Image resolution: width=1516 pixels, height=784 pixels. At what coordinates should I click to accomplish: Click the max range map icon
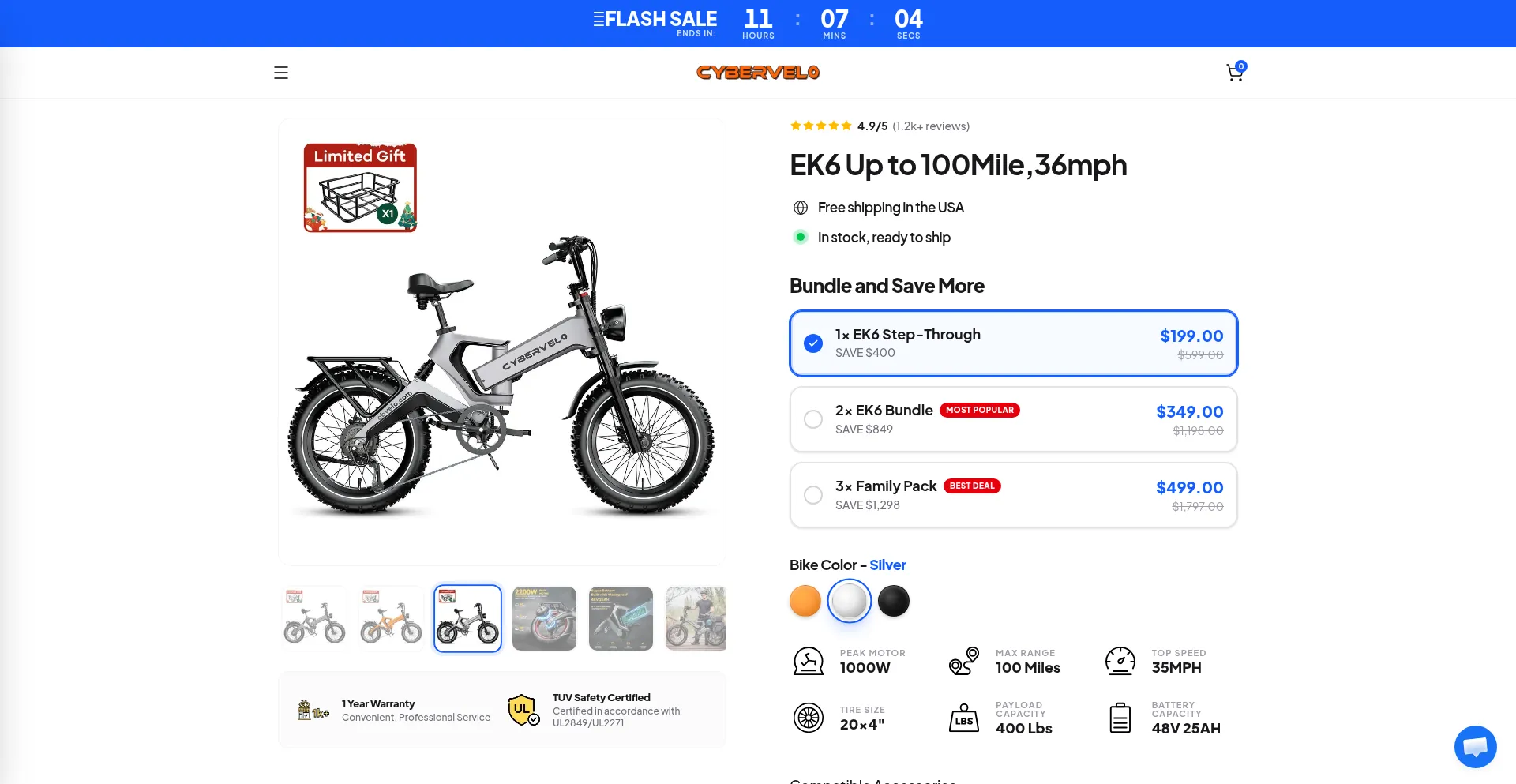click(x=964, y=661)
